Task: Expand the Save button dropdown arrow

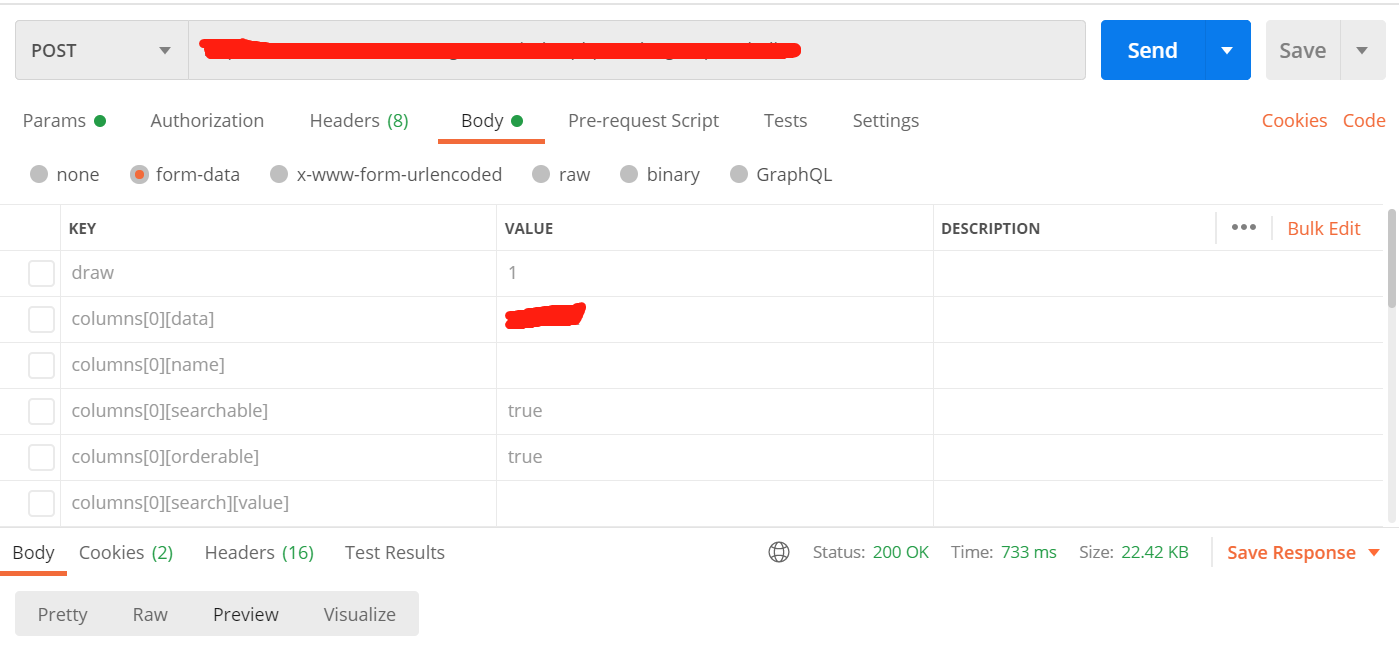Action: click(1362, 50)
